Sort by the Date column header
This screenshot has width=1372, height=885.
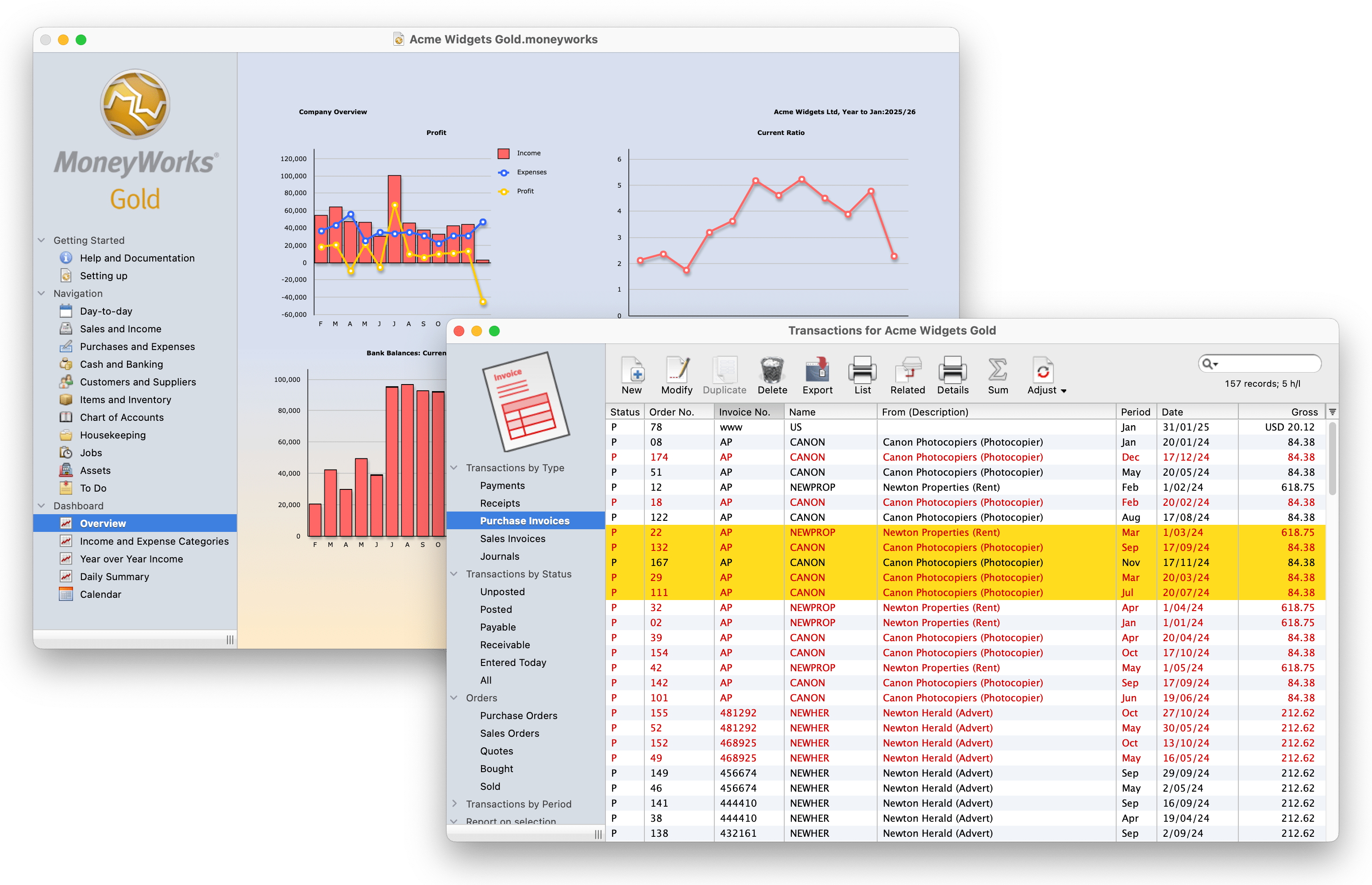click(x=1197, y=412)
